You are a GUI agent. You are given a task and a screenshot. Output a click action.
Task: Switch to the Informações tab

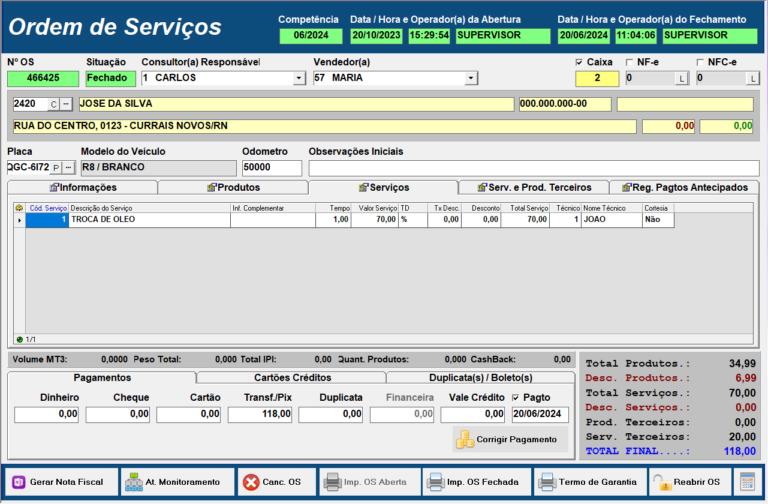click(83, 188)
